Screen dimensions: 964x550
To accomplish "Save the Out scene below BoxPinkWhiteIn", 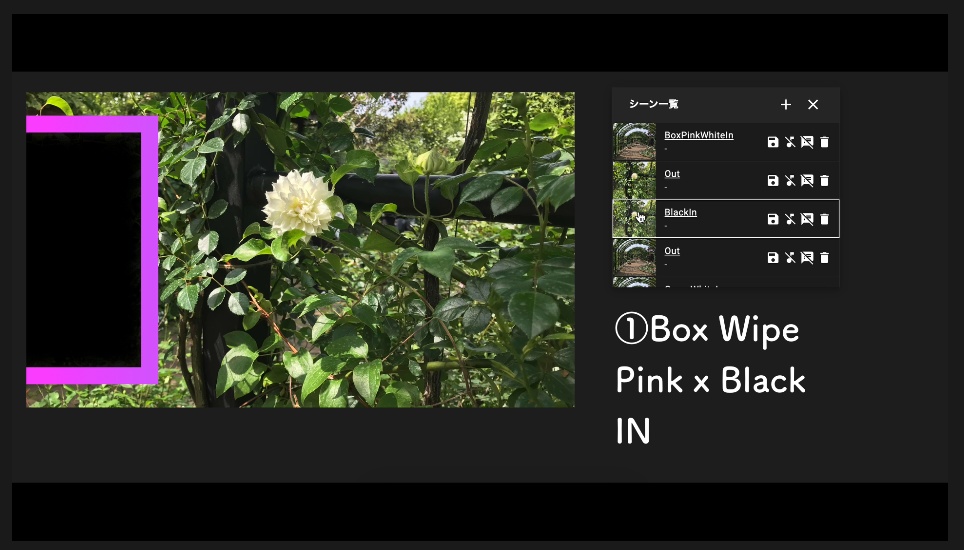I will (773, 181).
